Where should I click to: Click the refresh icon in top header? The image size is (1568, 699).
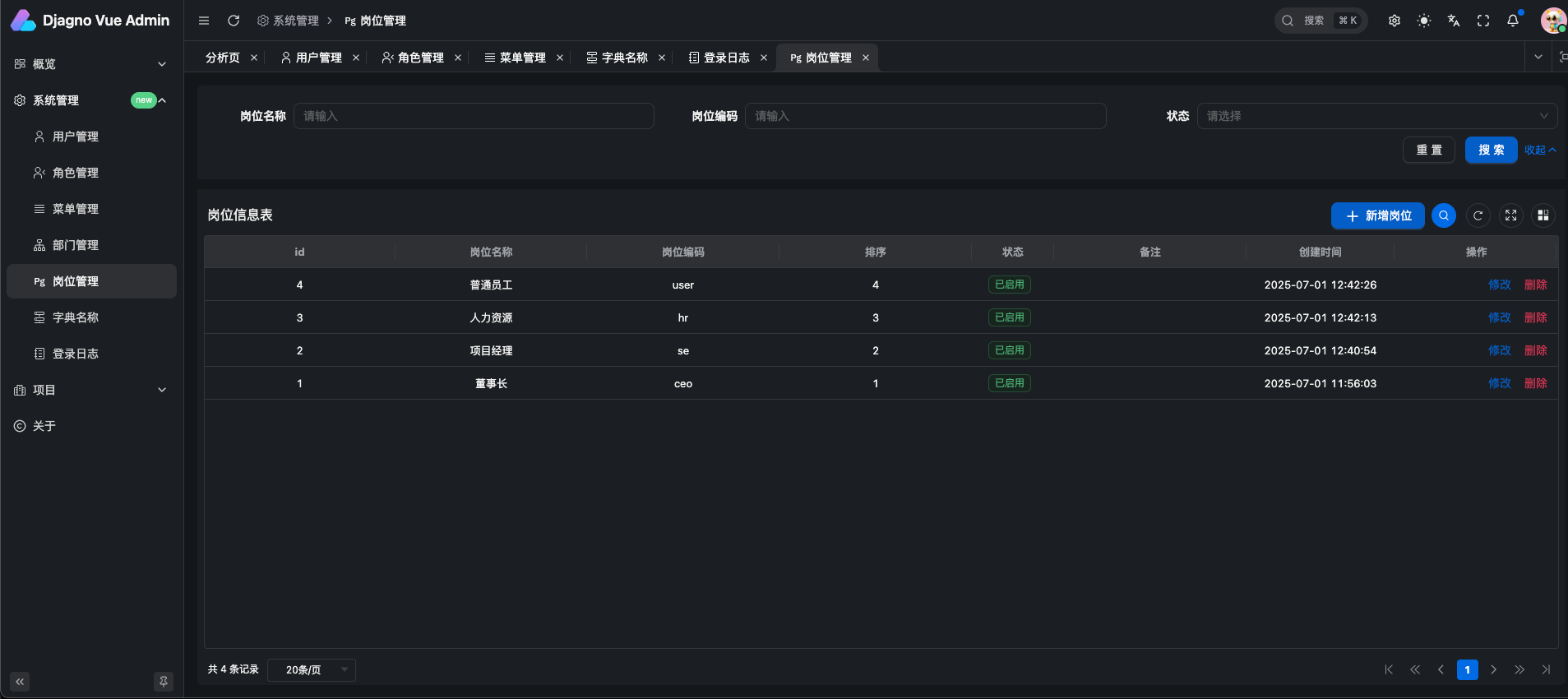tap(234, 21)
